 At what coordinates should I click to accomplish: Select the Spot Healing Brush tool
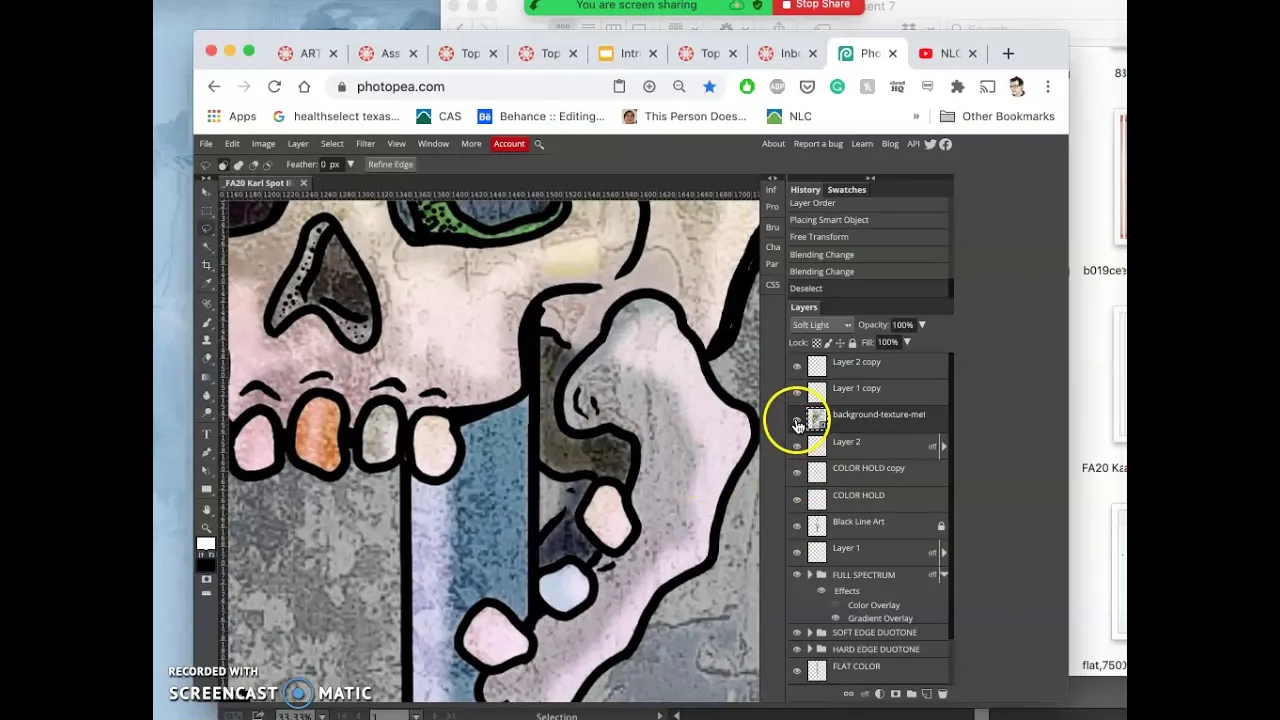207,304
